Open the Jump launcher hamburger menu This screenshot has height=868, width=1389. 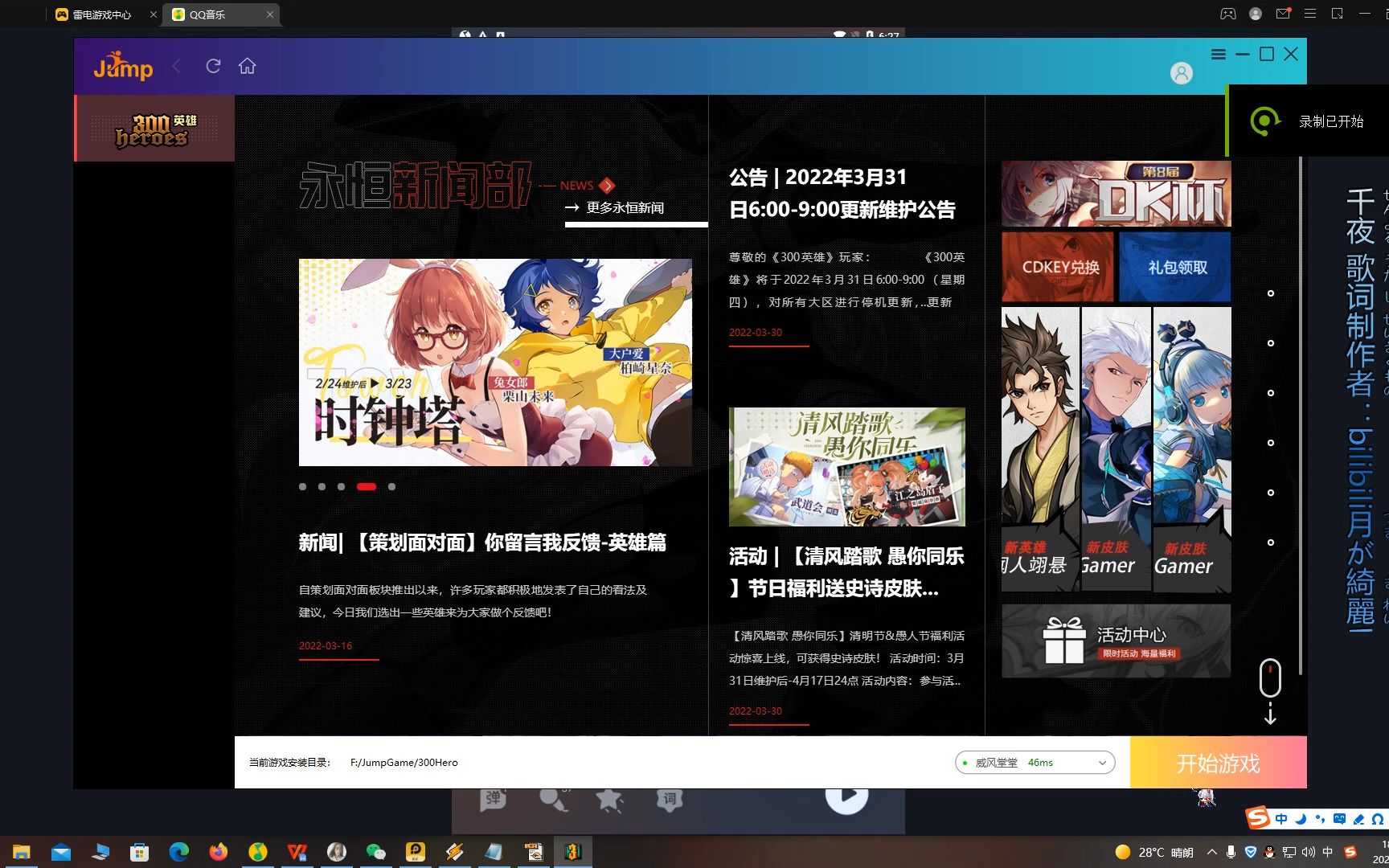point(1219,54)
